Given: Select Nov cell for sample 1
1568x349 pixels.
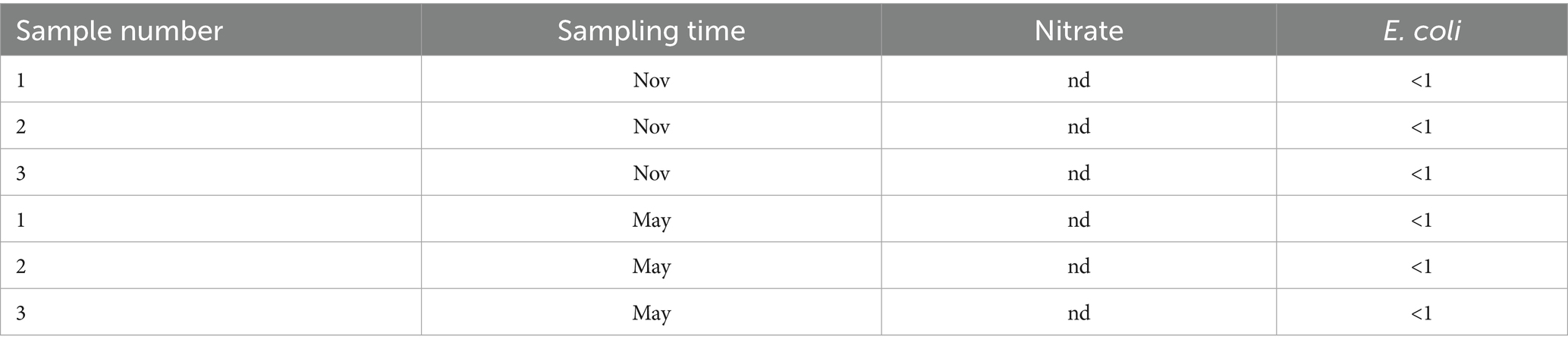Looking at the screenshot, I should tap(651, 80).
